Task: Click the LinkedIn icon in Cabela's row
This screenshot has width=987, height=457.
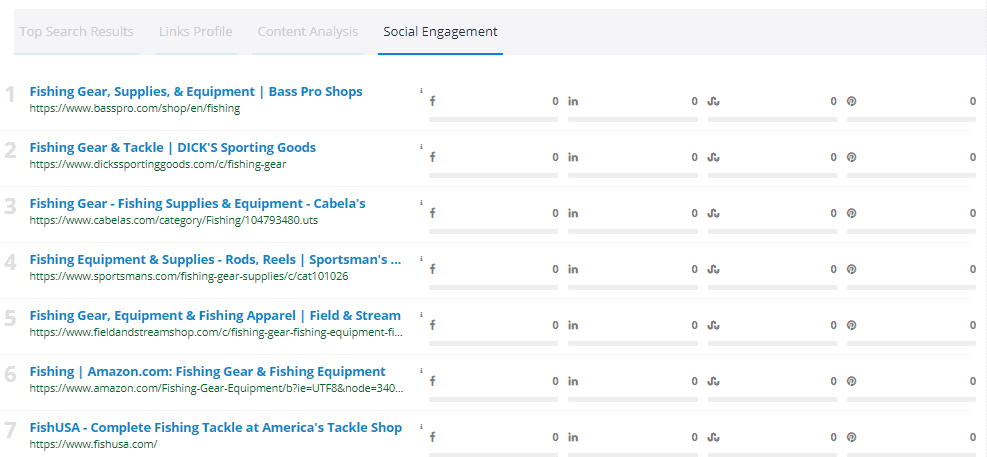Action: tap(573, 213)
